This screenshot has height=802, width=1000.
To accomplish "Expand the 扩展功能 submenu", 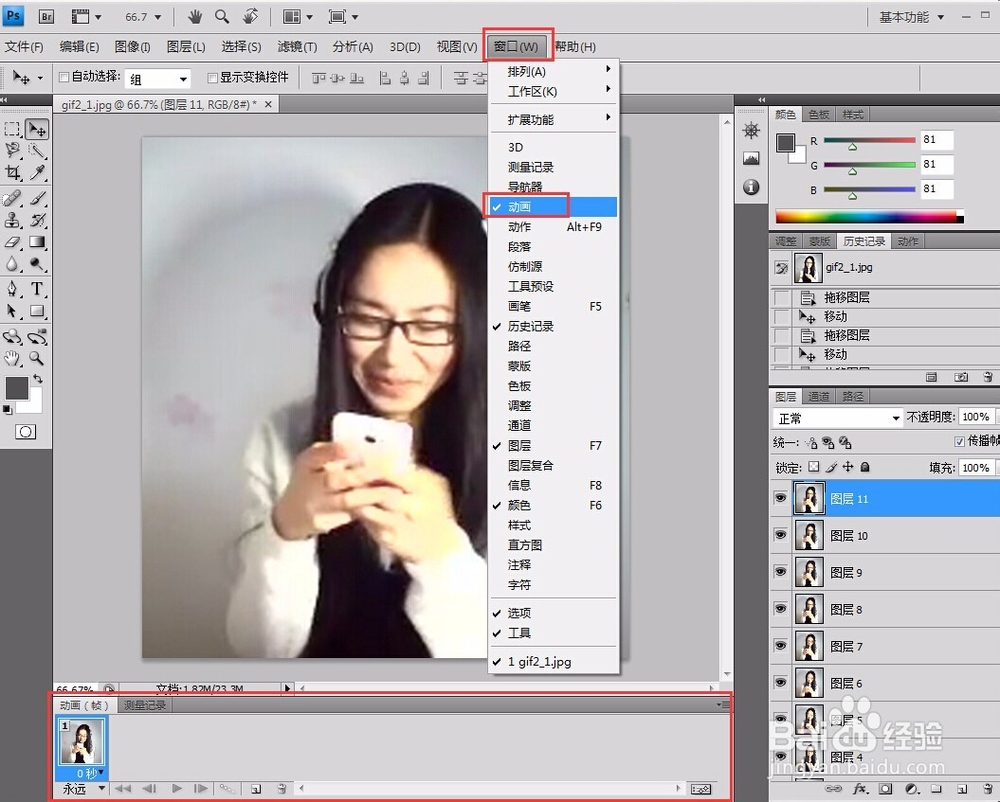I will click(554, 119).
